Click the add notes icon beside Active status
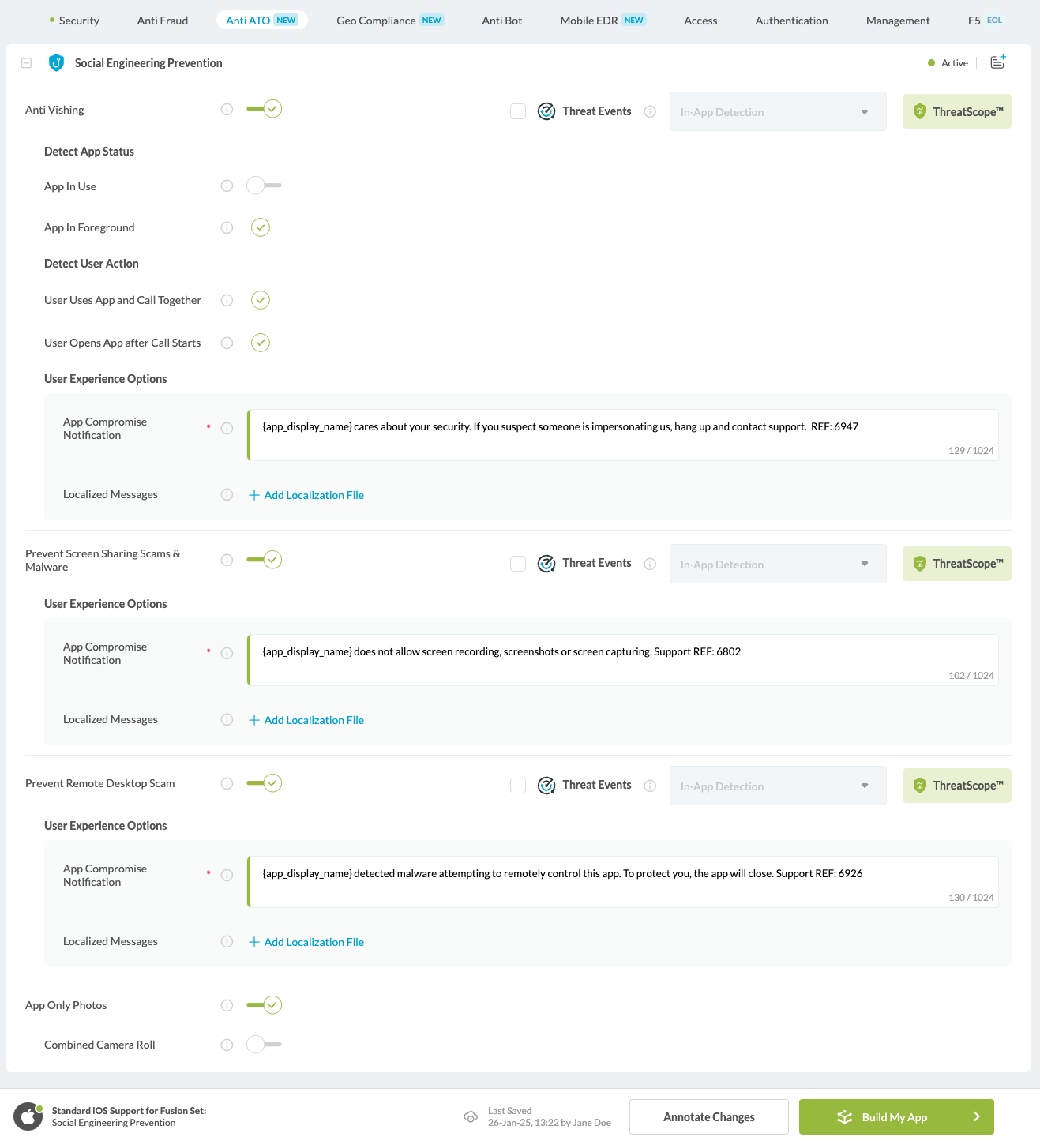 [x=998, y=62]
